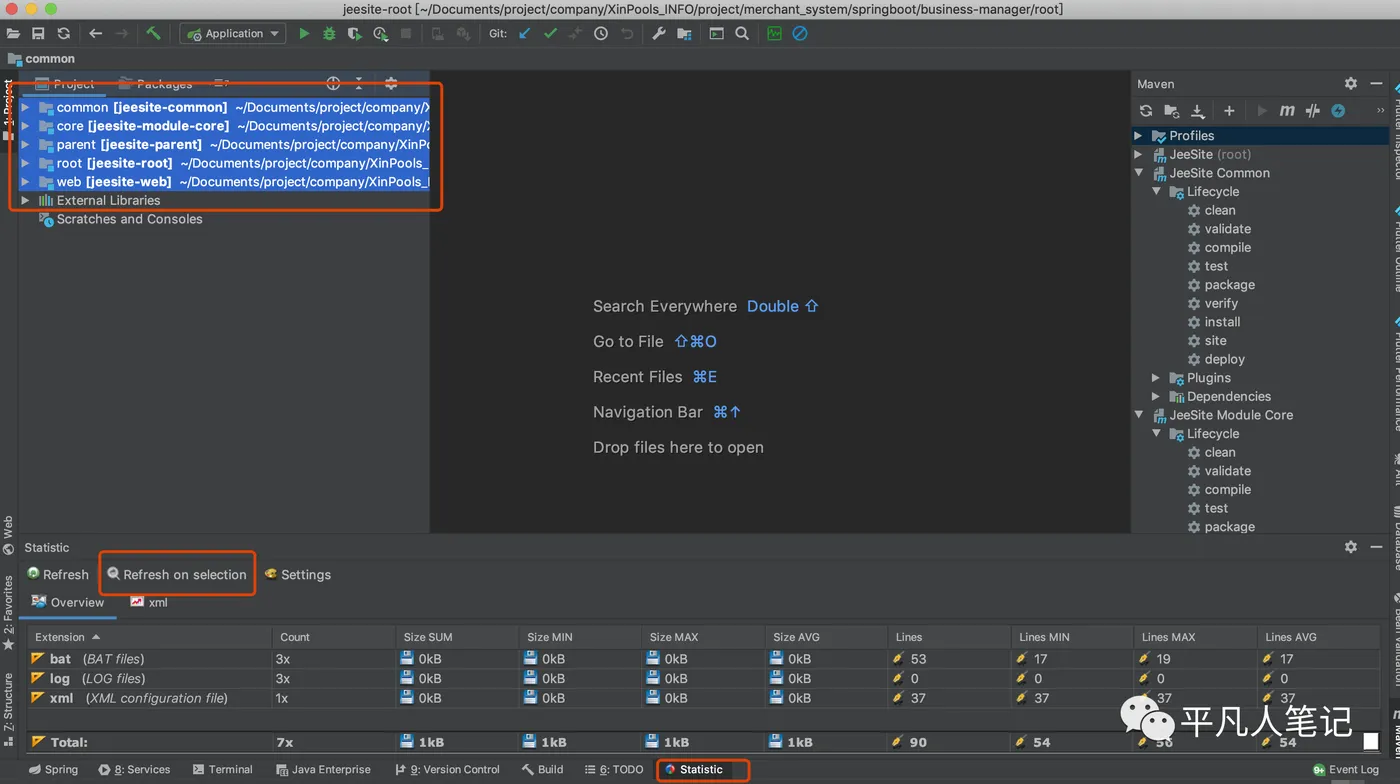Open the Application run configuration dropdown
The height and width of the screenshot is (784, 1400).
coord(233,34)
